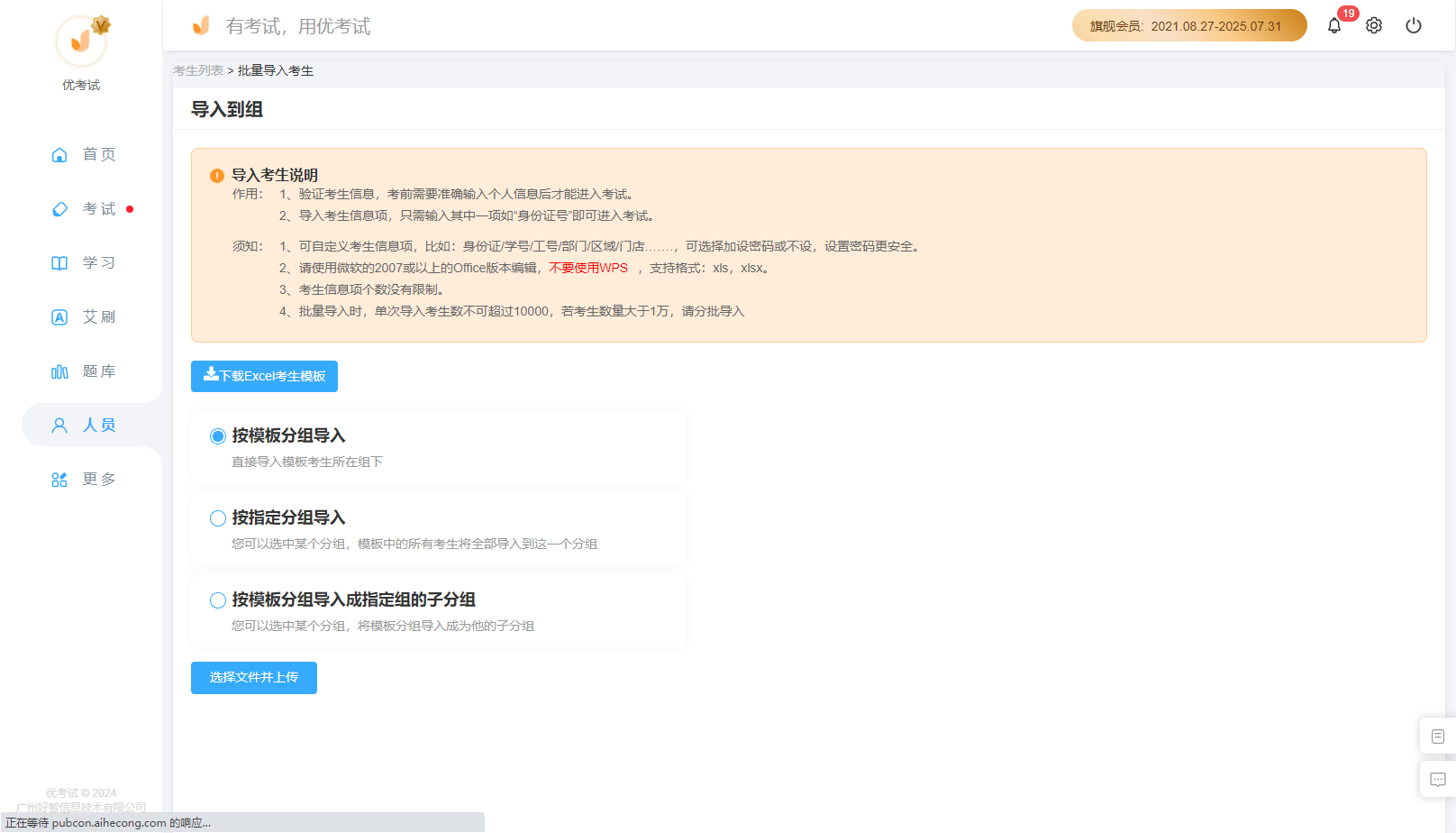
Task: Click the 下载Excel考生模板 button
Action: [264, 376]
